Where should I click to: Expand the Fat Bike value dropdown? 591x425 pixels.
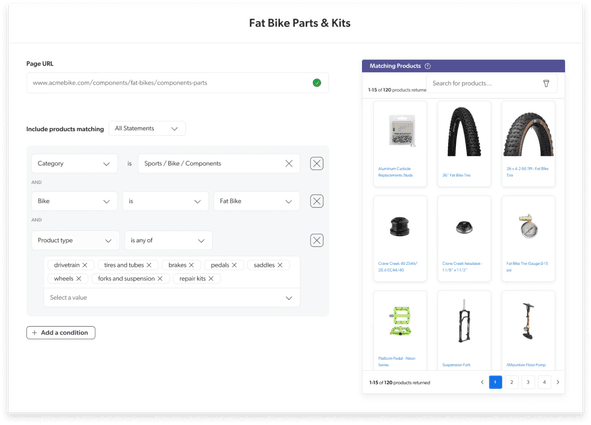(x=257, y=201)
